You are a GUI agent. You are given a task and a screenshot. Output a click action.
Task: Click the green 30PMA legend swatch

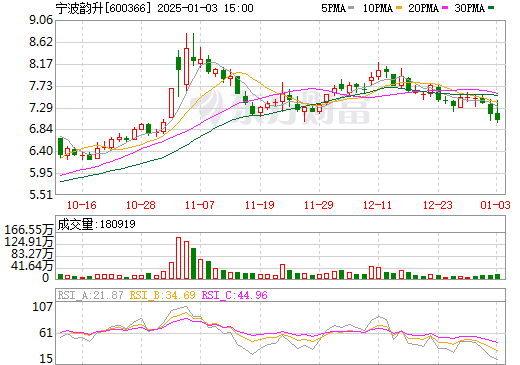click(x=491, y=8)
